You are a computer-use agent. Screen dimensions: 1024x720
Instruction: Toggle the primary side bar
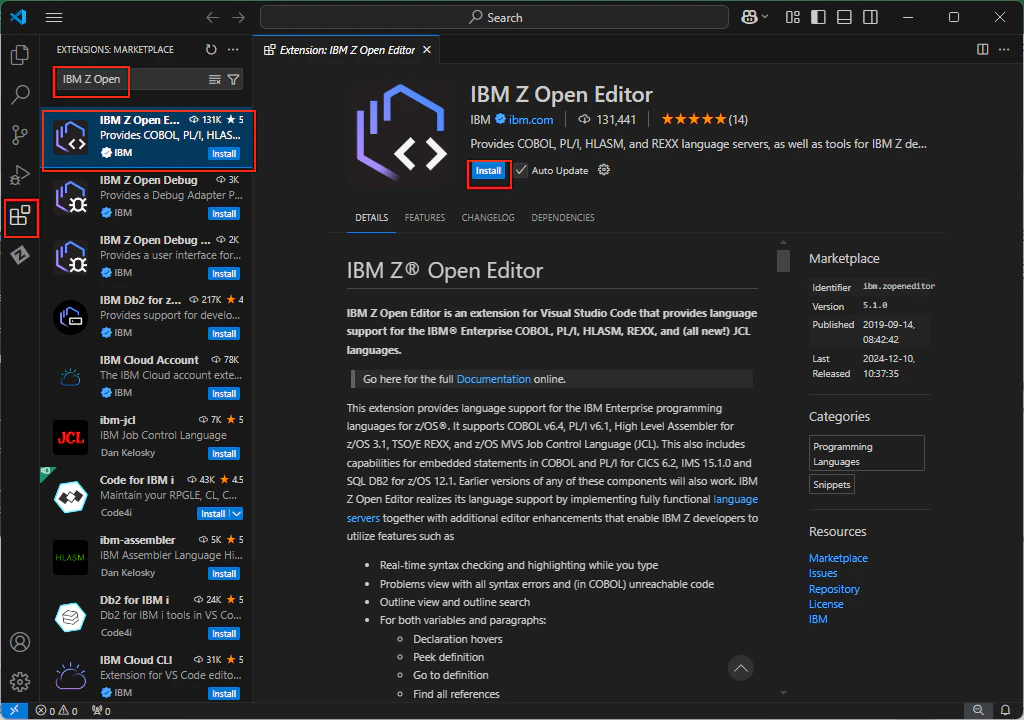pos(818,18)
